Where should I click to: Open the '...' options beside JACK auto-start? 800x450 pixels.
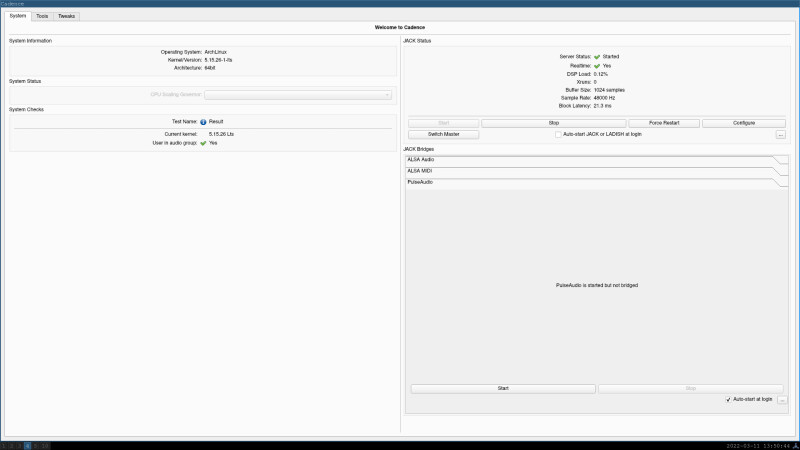click(781, 135)
